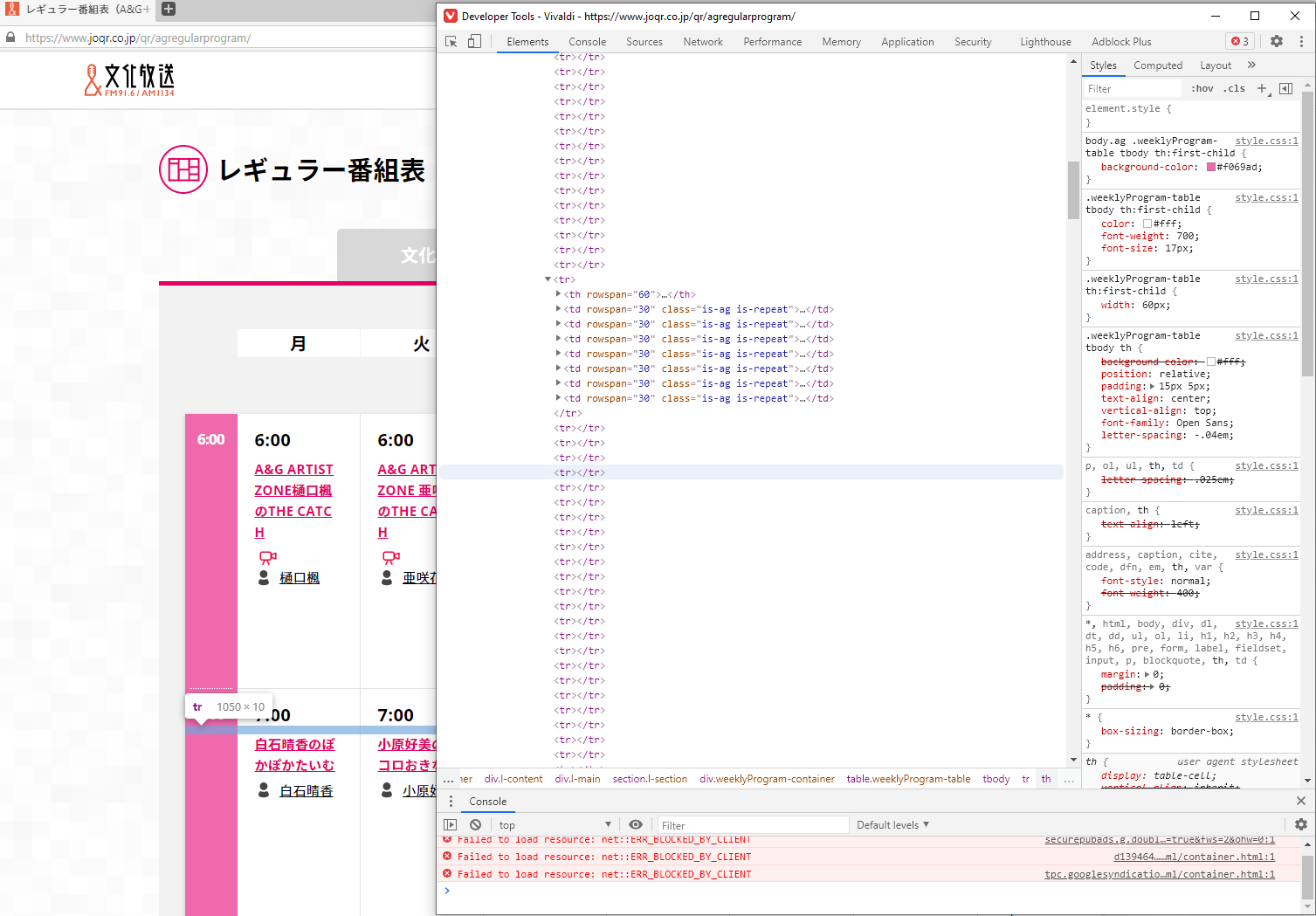Viewport: 1316px width, 916px height.
Task: Open 白石晴香 personality link
Action: [x=307, y=790]
